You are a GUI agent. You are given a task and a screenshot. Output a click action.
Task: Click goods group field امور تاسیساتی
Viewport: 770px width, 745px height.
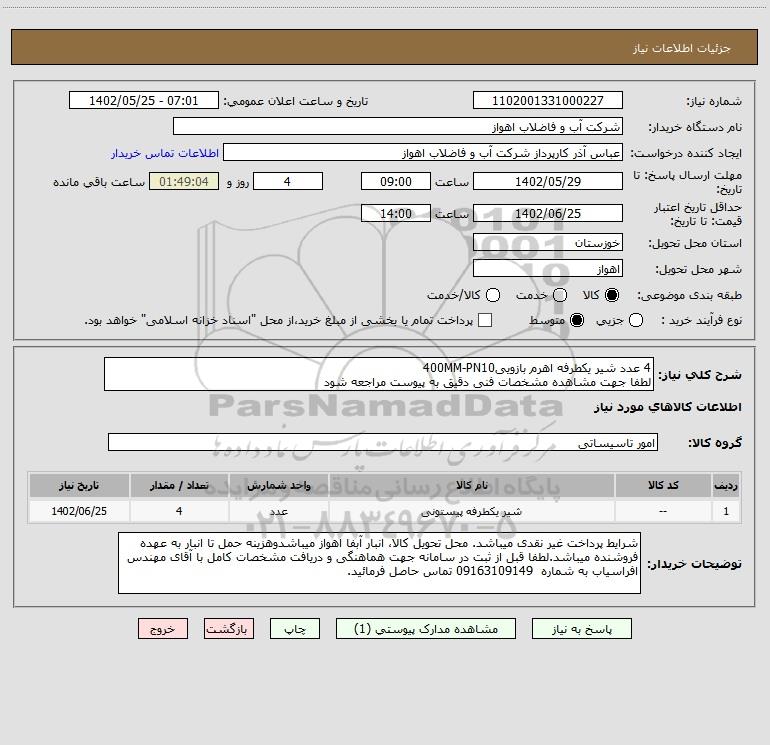(383, 442)
